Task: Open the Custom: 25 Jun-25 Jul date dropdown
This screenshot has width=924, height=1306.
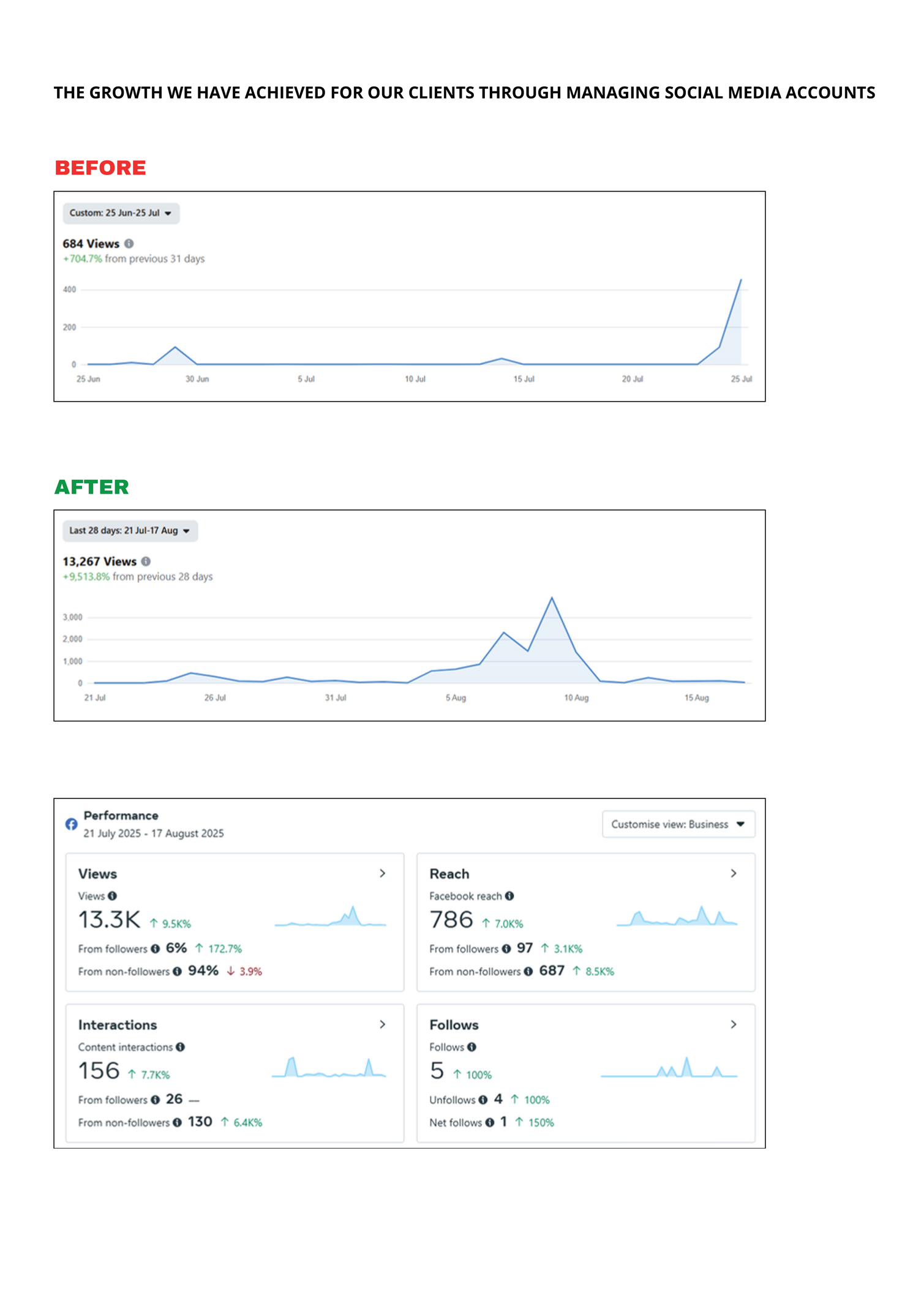Action: (x=121, y=213)
